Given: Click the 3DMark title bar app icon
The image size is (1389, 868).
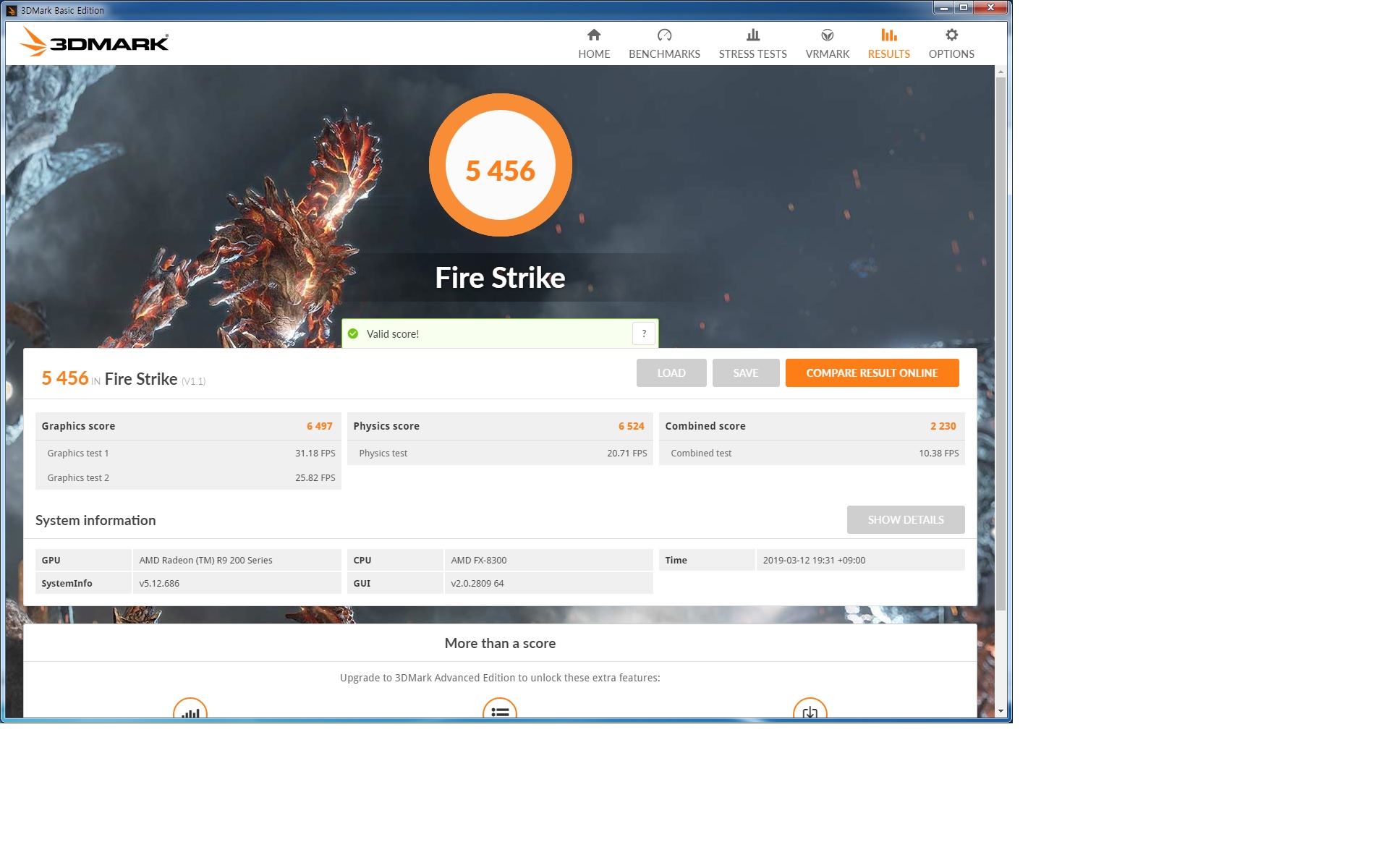Looking at the screenshot, I should (12, 10).
